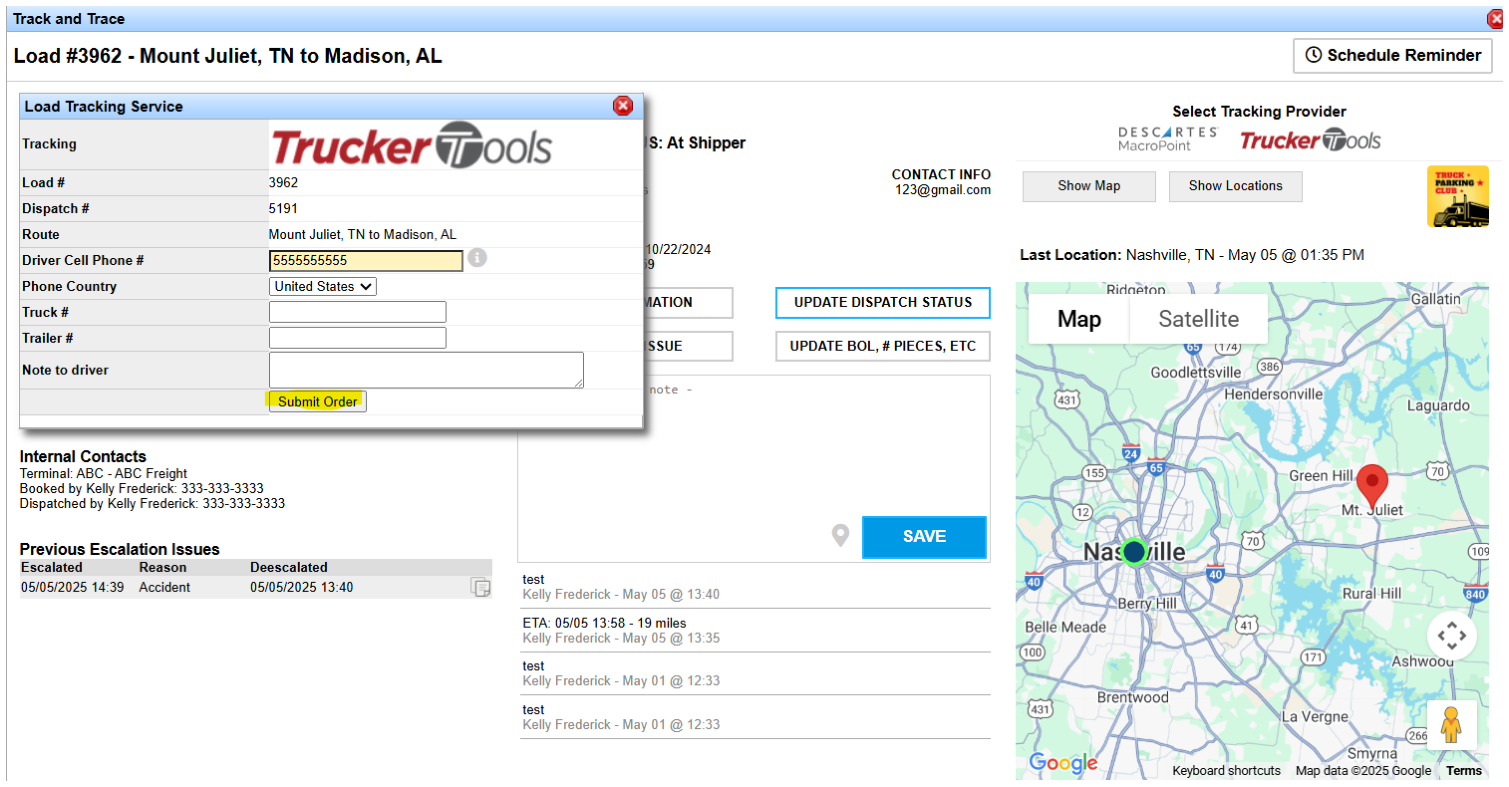Click the info icon beside Driver Cell Phone
This screenshot has width=1509, height=787.
click(478, 258)
